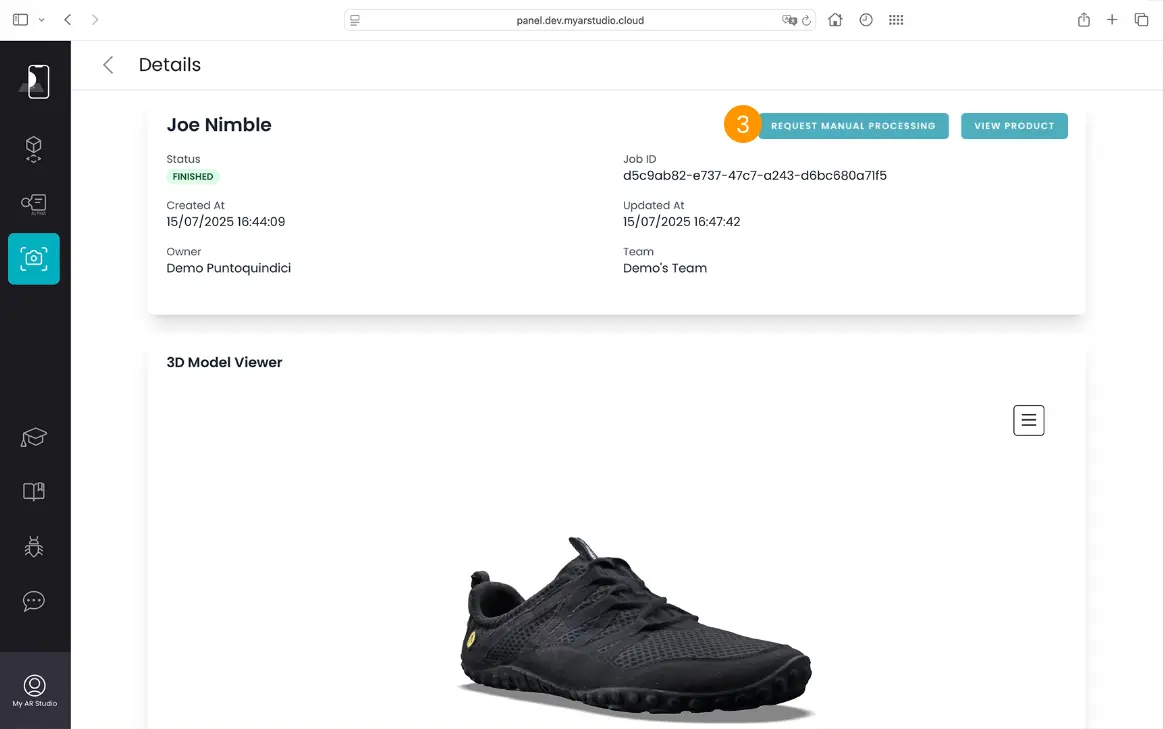Open the My AR Studio profile
The height and width of the screenshot is (729, 1163).
(34, 690)
